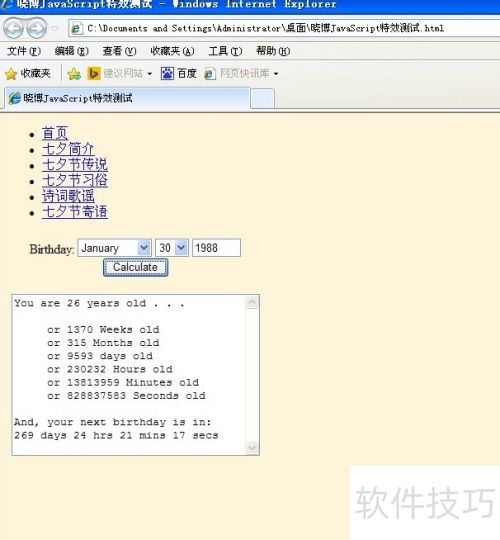Image resolution: width=500 pixels, height=540 pixels.
Task: Expand the month dropdown showing January
Action: [x=144, y=248]
